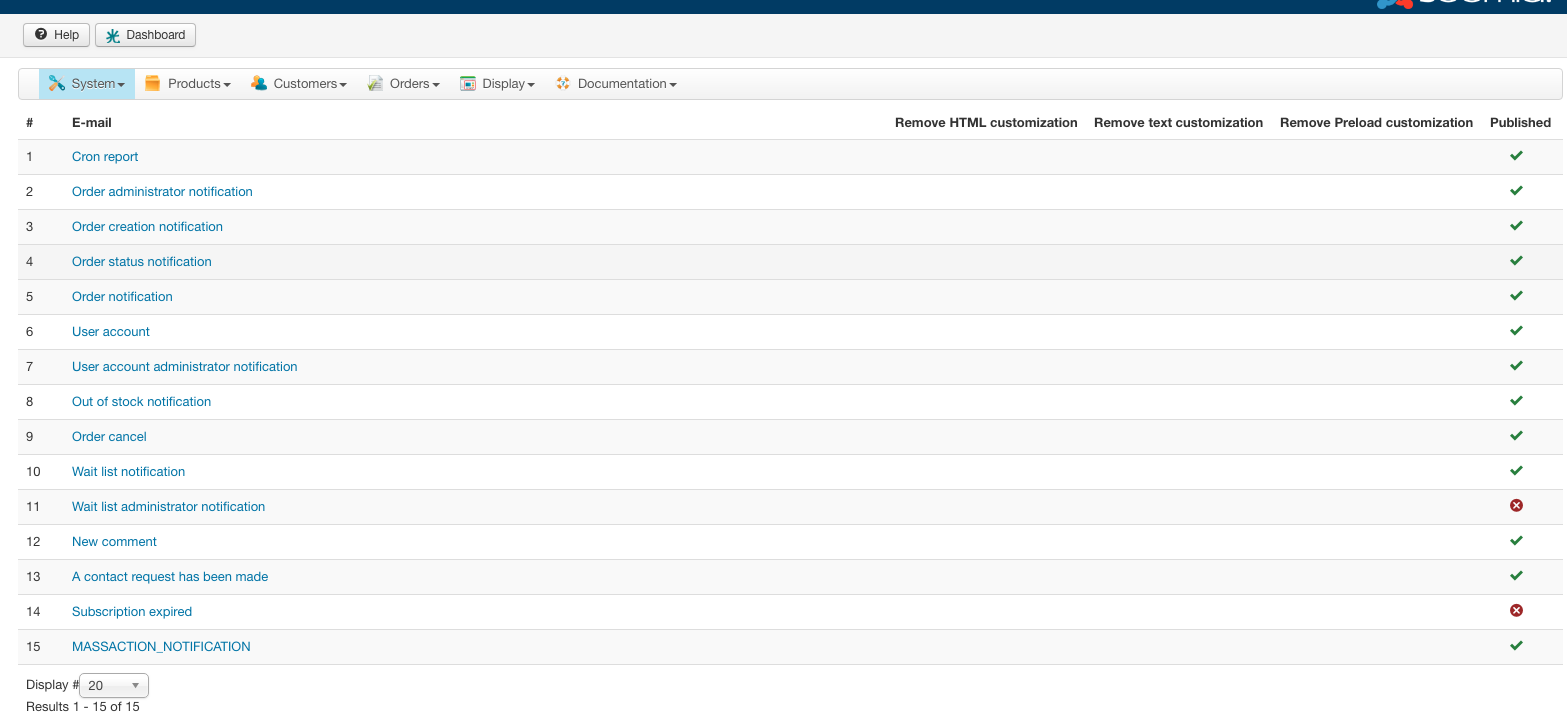This screenshot has width=1567, height=727.
Task: Click the Published column header
Action: 1520,123
